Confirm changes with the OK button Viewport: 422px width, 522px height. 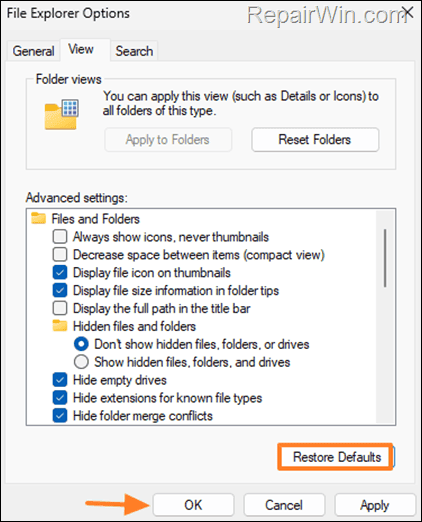pyautogui.click(x=193, y=505)
